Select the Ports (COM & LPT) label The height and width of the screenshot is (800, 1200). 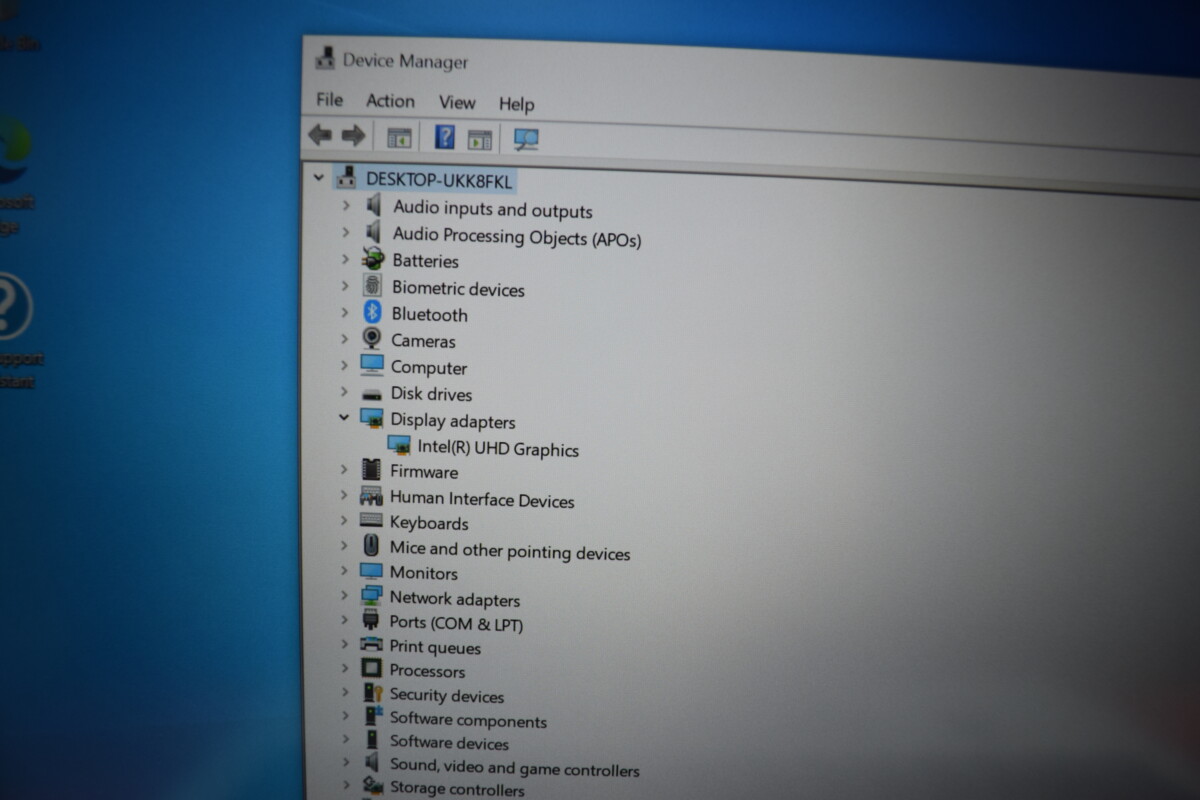pyautogui.click(x=456, y=623)
